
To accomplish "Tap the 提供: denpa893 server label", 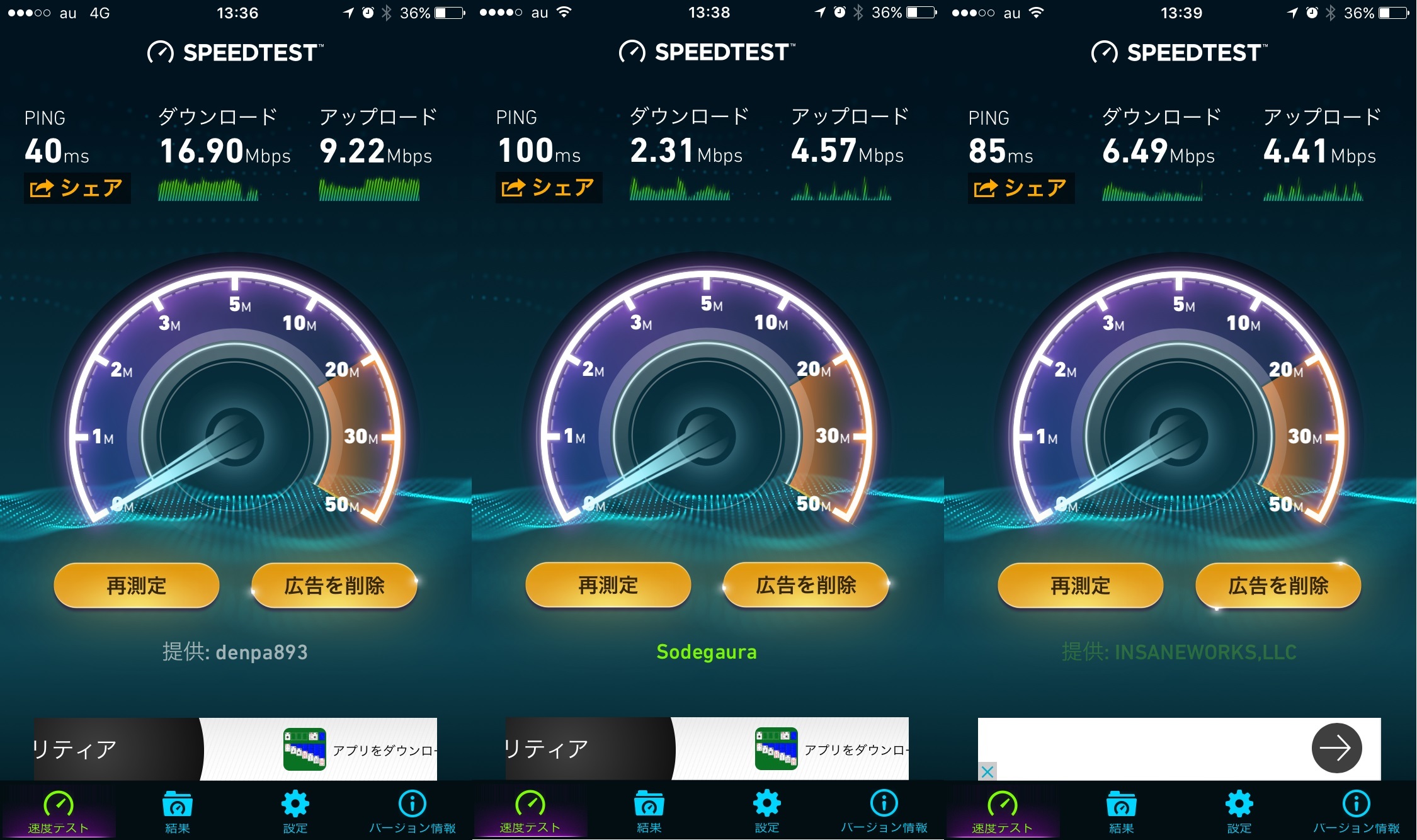I will 235,652.
